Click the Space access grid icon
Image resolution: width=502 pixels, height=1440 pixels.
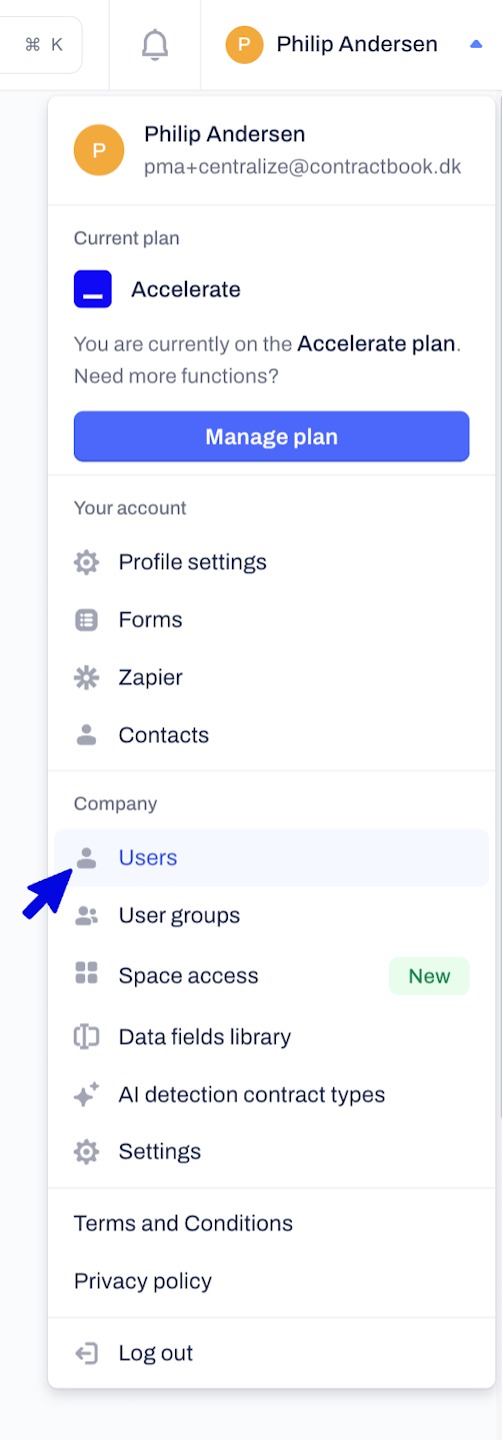87,974
